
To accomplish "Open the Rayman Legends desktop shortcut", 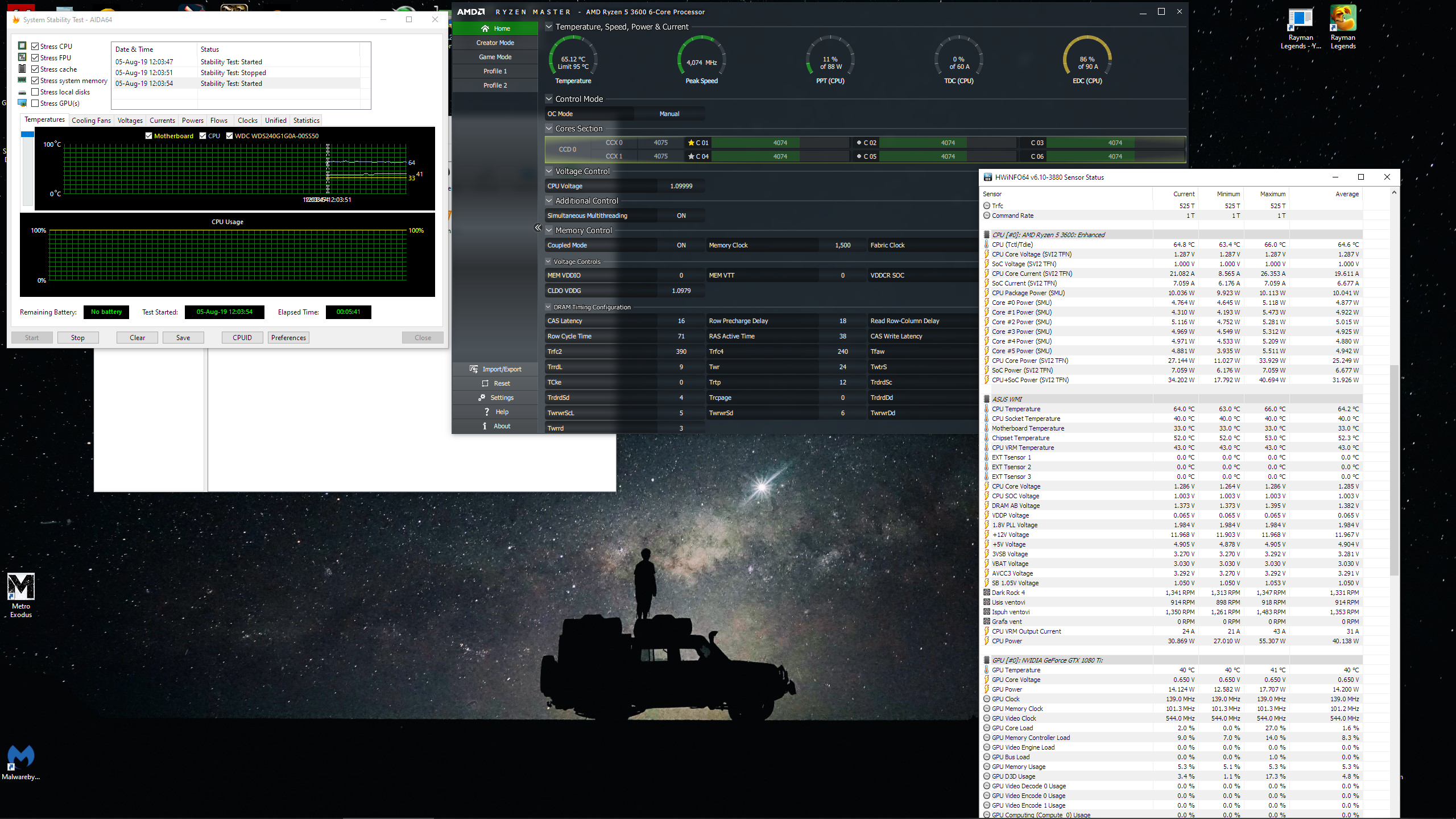I will coord(1343,27).
